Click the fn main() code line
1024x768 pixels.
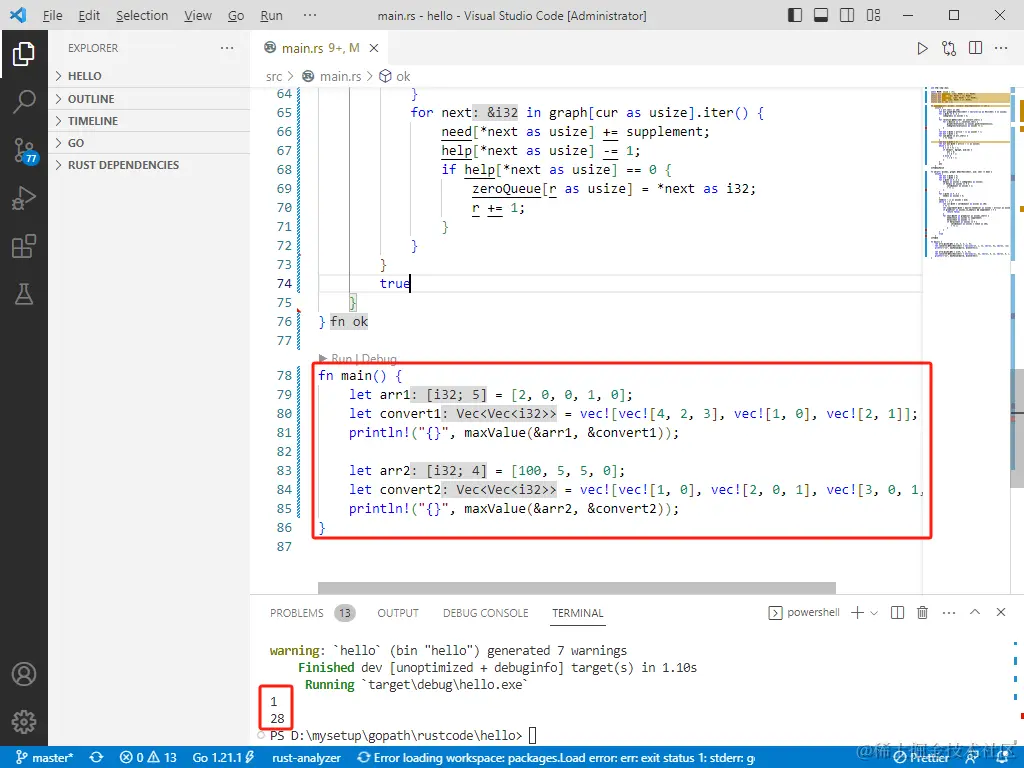click(x=360, y=376)
